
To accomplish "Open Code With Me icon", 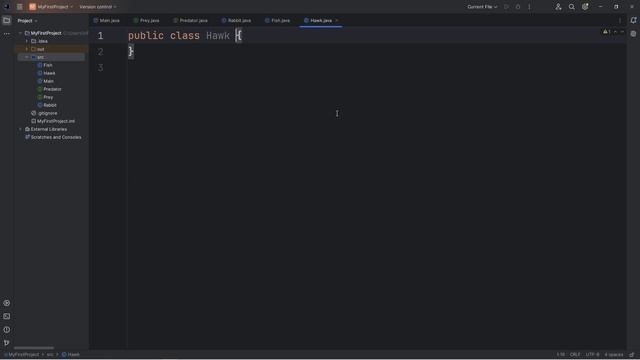I will point(558,7).
